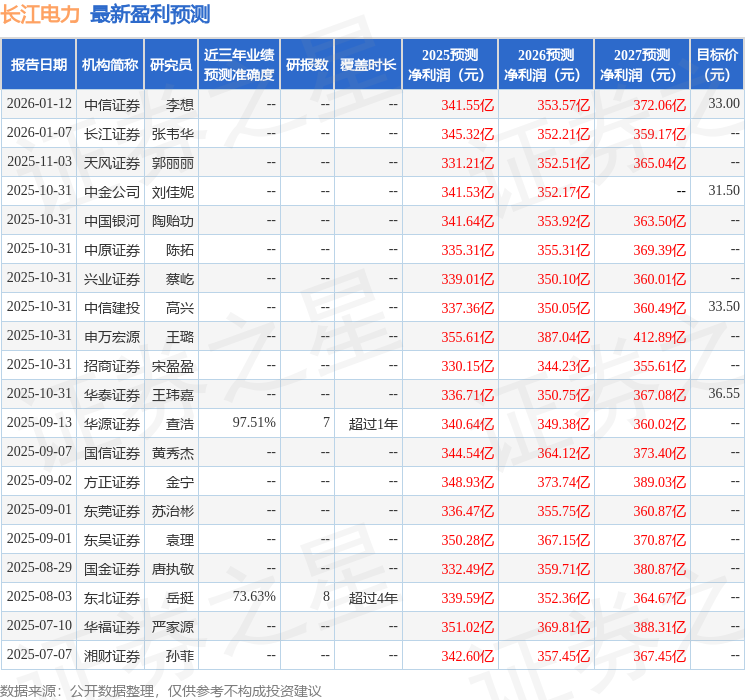
Task: Select the 长江电力 title text
Action: (x=40, y=14)
